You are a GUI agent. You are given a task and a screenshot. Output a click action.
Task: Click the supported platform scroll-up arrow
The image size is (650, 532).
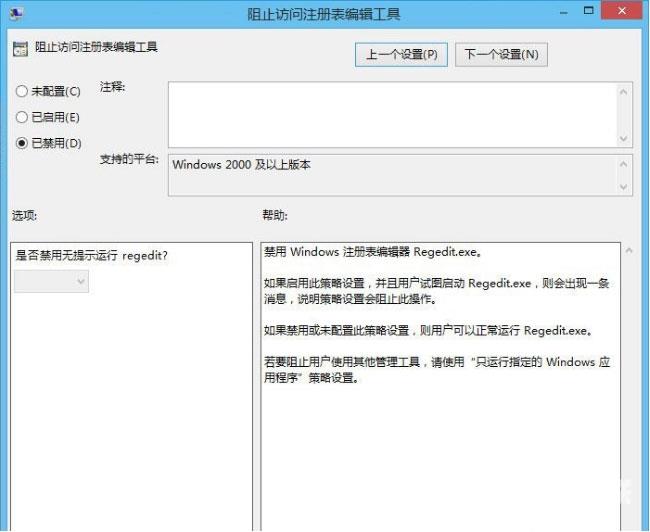coord(624,163)
